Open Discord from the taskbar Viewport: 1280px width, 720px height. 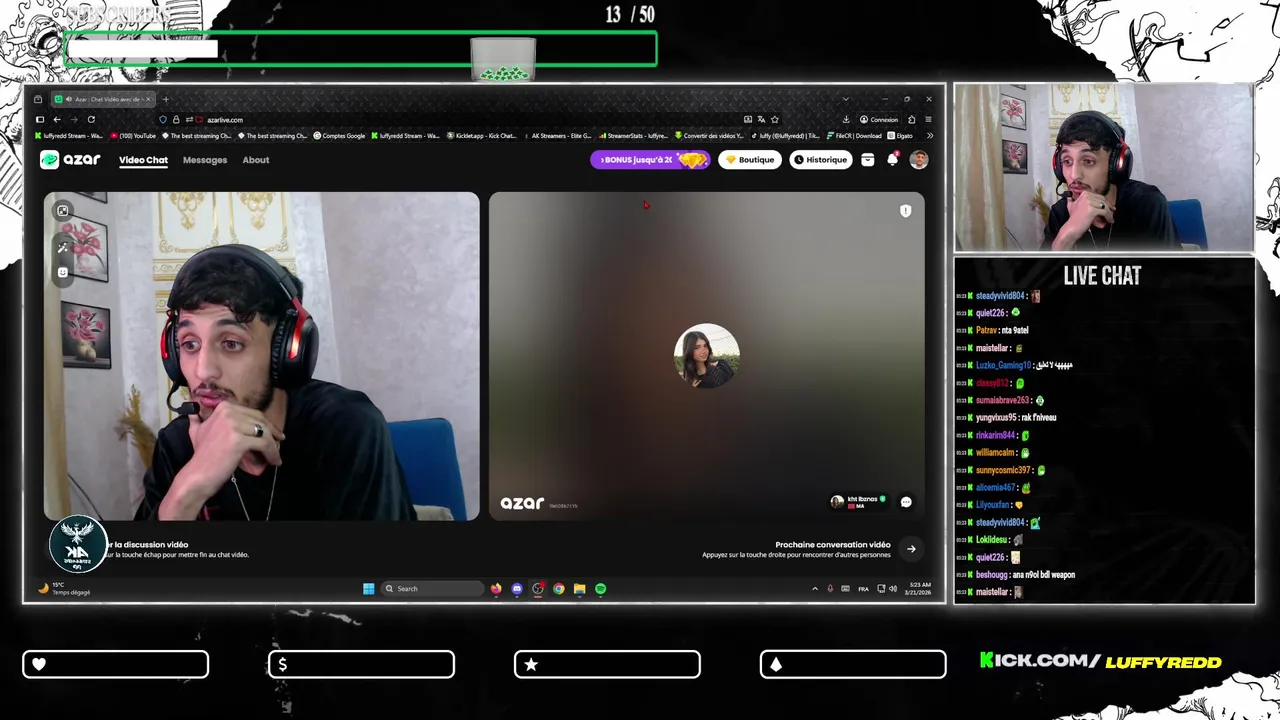(x=517, y=589)
